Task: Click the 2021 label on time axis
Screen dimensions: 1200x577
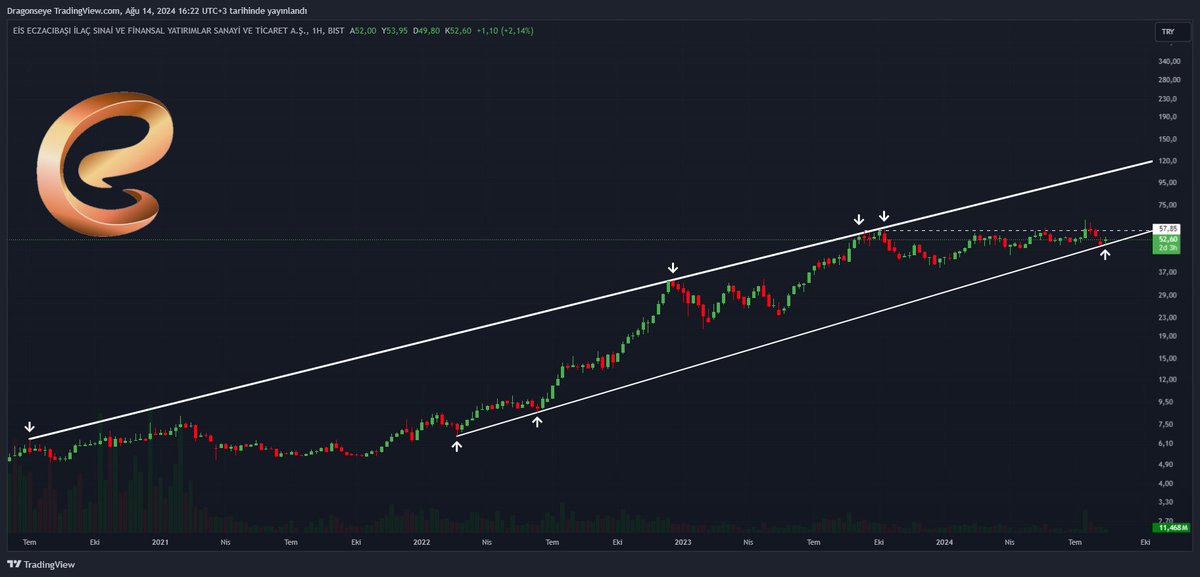Action: pyautogui.click(x=160, y=542)
